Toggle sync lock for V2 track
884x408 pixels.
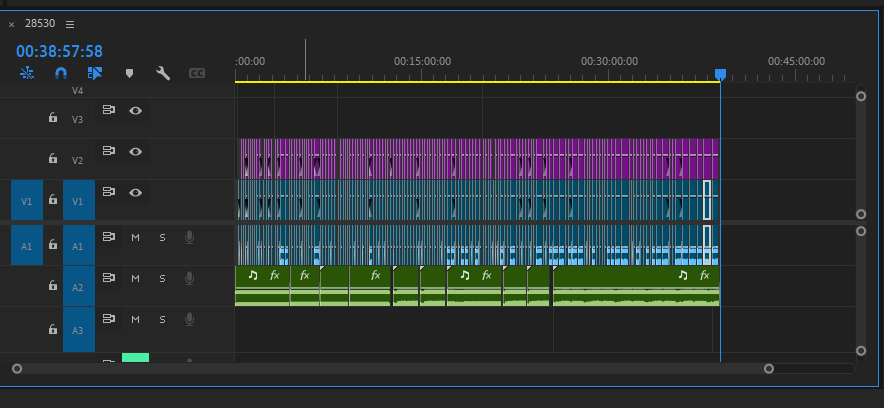pyautogui.click(x=108, y=150)
